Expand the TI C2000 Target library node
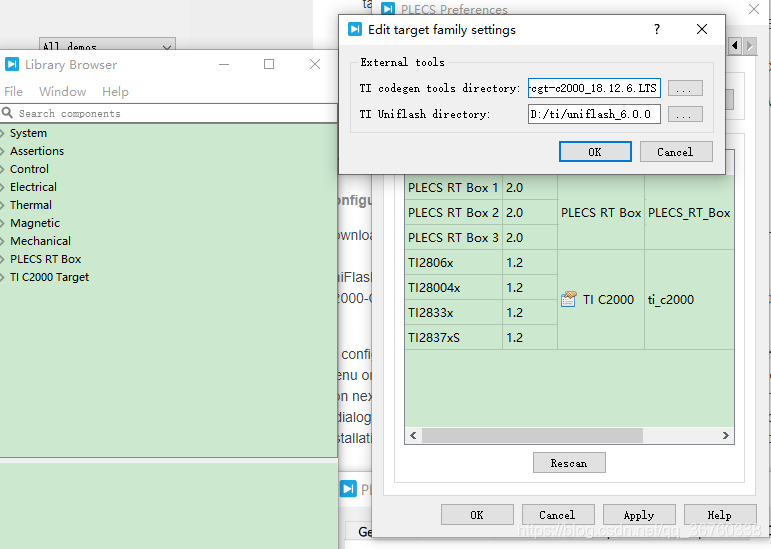 point(2,277)
